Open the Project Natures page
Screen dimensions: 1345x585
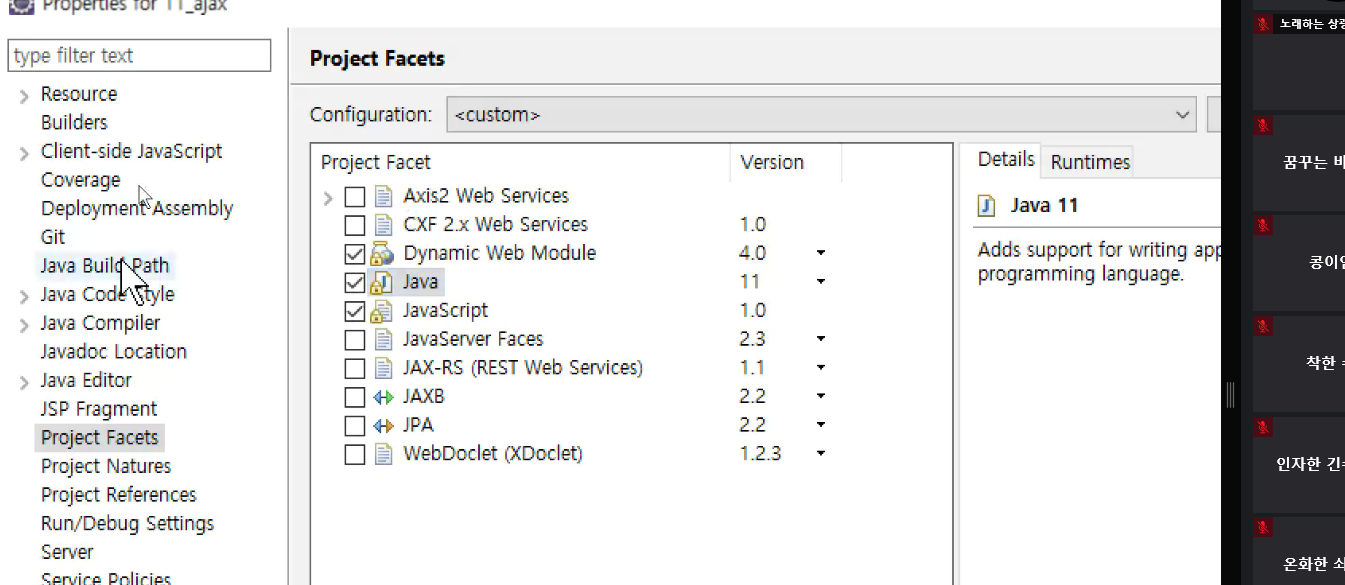tap(106, 467)
